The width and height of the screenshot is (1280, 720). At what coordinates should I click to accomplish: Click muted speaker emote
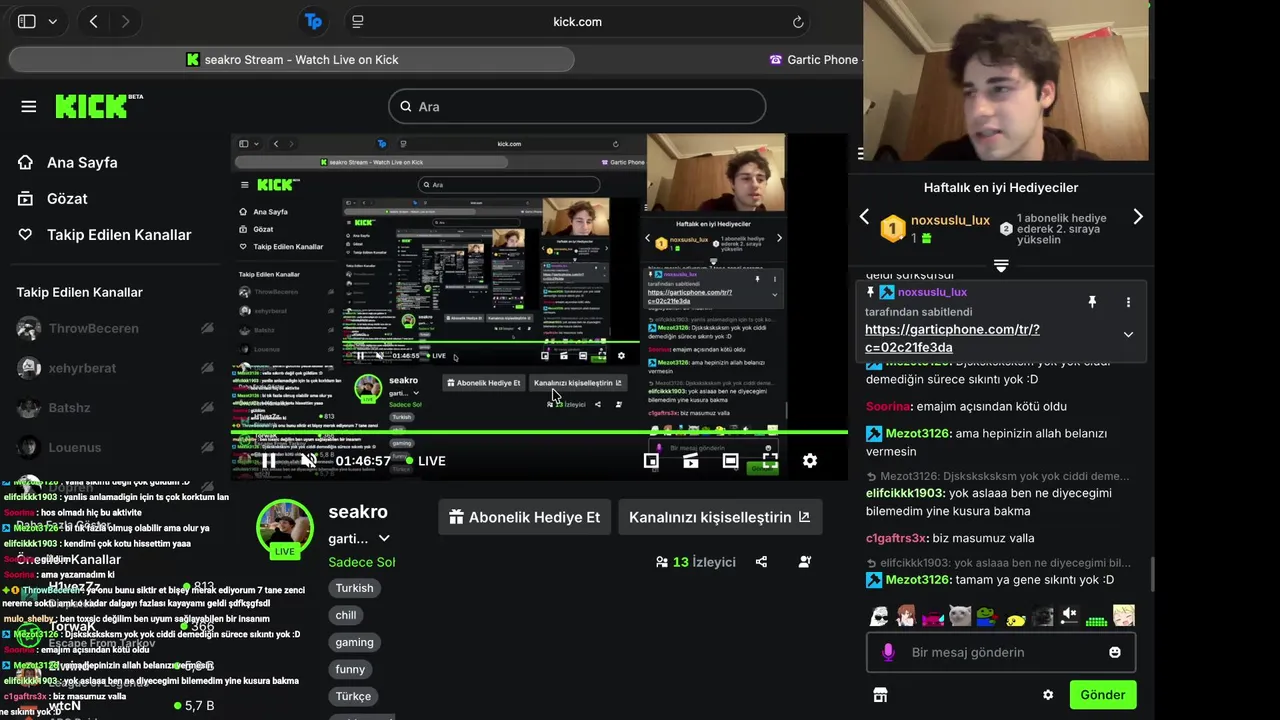(x=1069, y=616)
